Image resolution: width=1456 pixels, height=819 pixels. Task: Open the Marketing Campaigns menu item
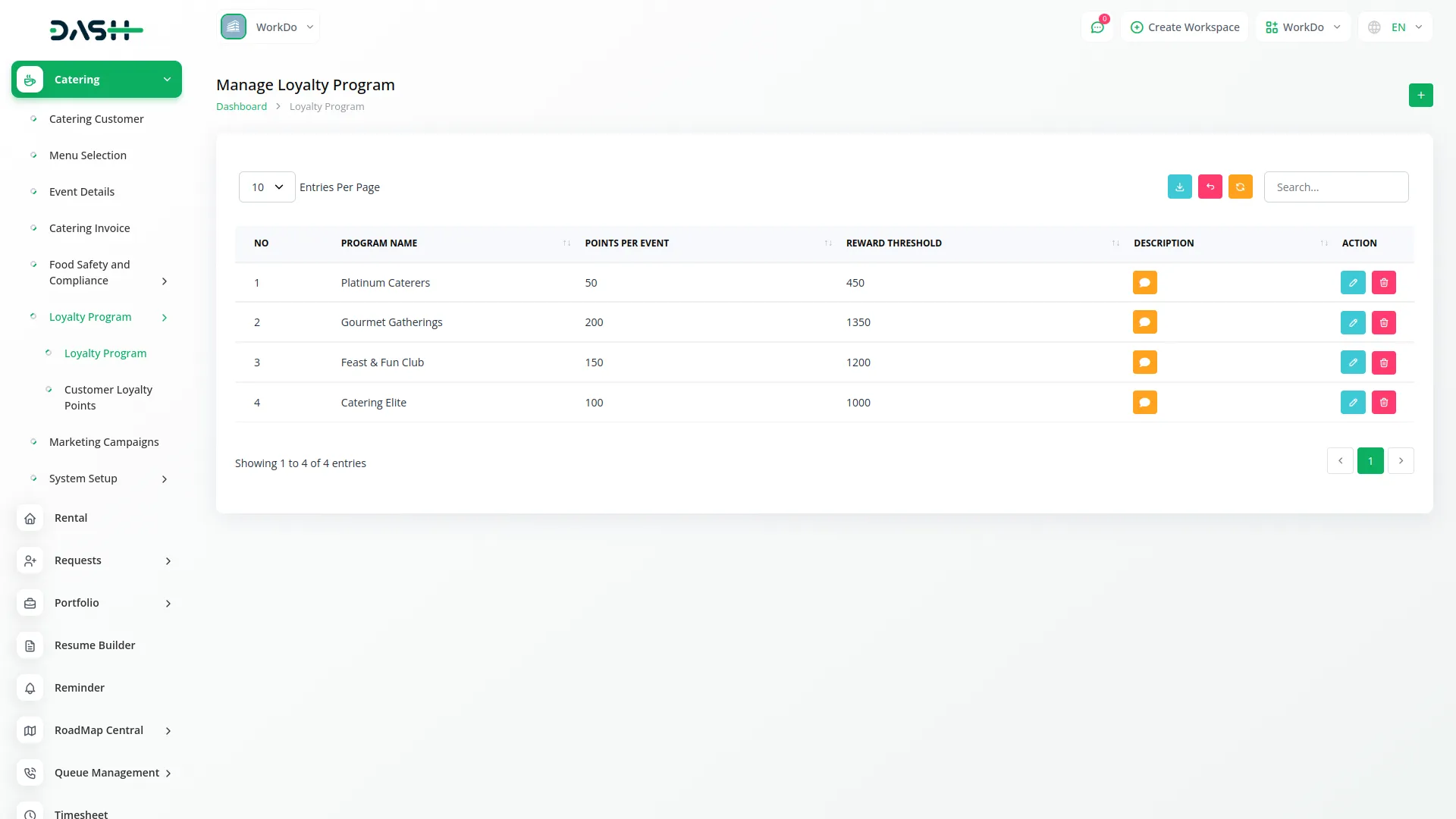(x=104, y=442)
